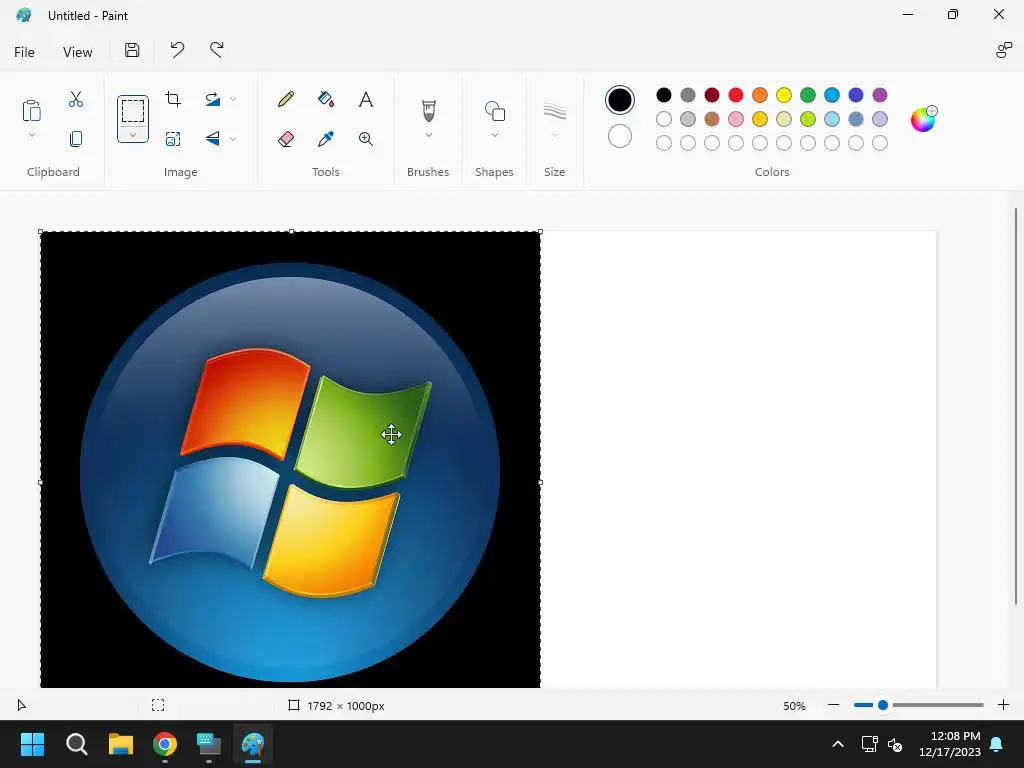Pick the pink palette color

(x=735, y=119)
